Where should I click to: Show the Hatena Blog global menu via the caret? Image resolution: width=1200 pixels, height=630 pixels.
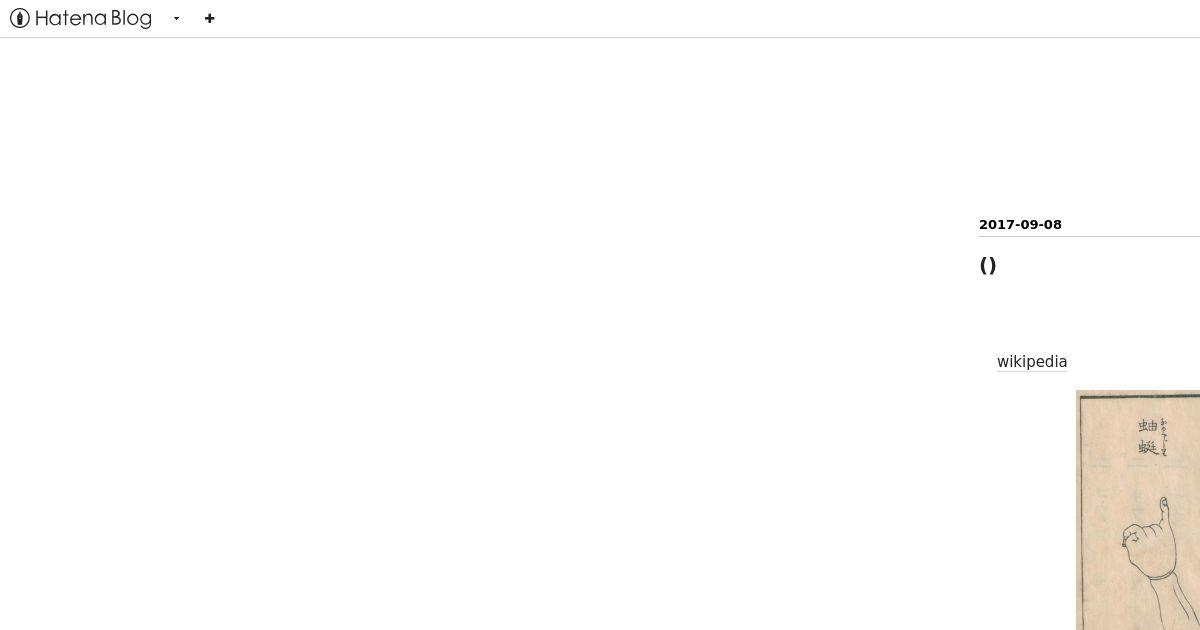pos(176,18)
